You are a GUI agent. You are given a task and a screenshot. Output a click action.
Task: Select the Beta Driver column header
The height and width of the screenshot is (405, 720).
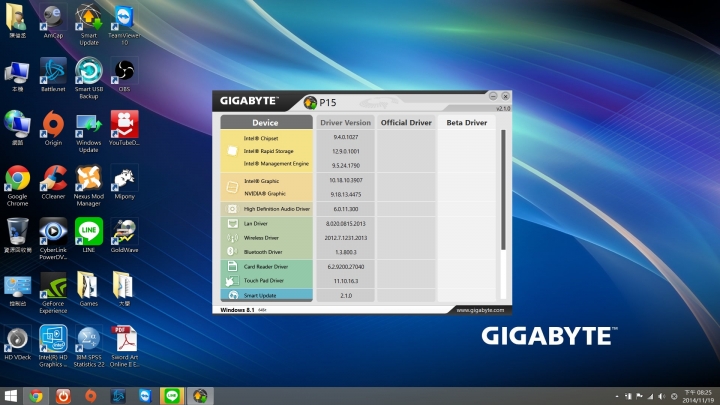coord(467,123)
